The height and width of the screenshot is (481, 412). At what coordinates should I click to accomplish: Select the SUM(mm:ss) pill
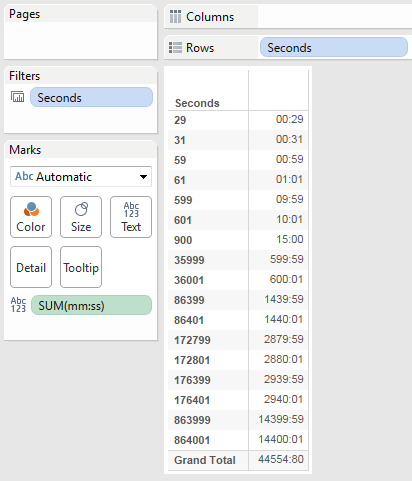coord(91,305)
